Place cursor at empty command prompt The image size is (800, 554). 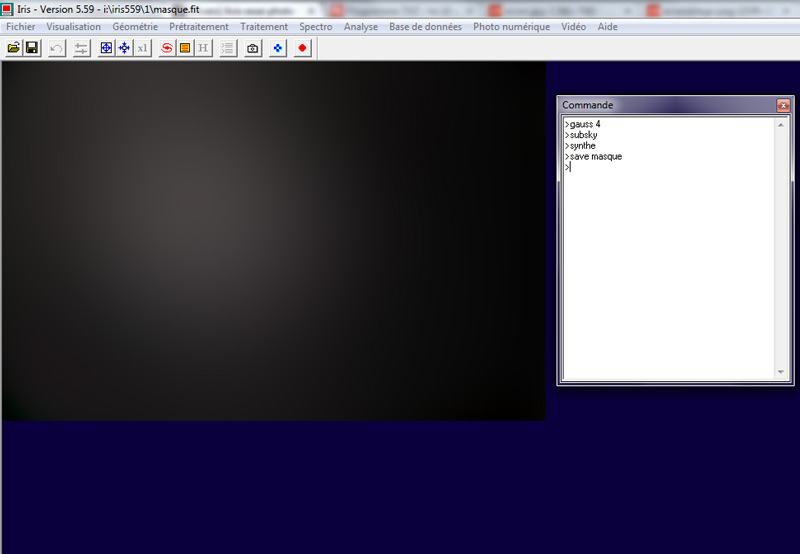570,167
